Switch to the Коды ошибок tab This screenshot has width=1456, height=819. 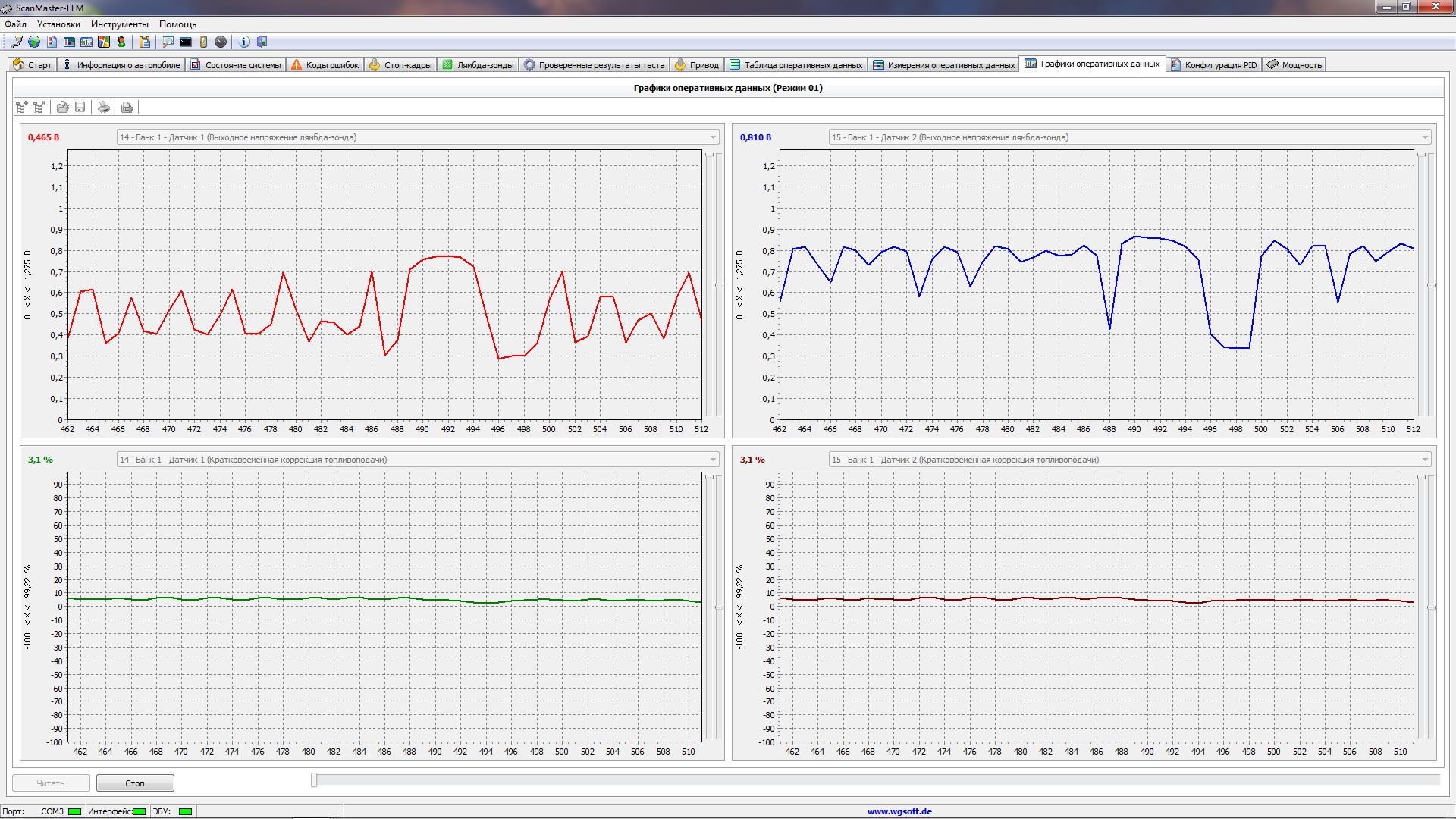(x=325, y=65)
